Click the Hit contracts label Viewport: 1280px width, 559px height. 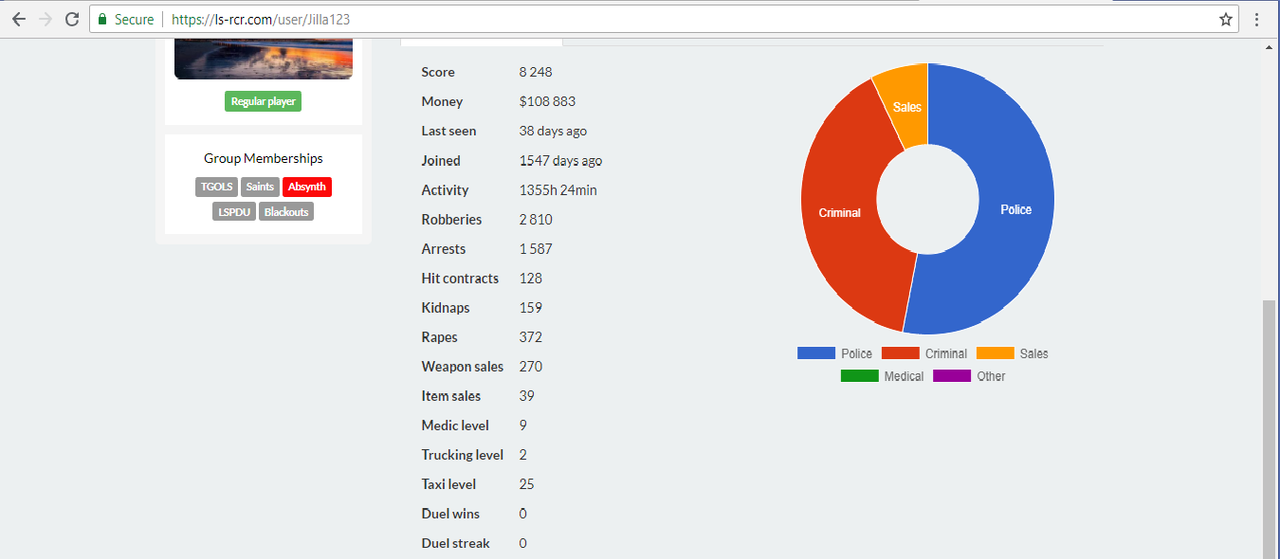[460, 278]
